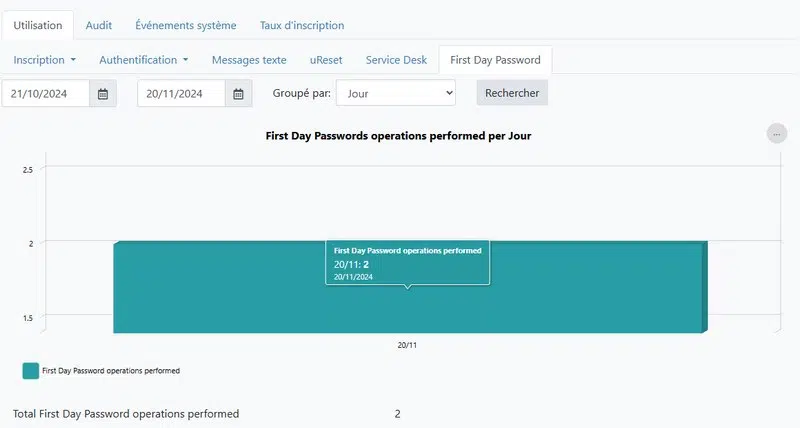The height and width of the screenshot is (428, 800).
Task: Click the 20/11 x-axis label
Action: (x=407, y=345)
